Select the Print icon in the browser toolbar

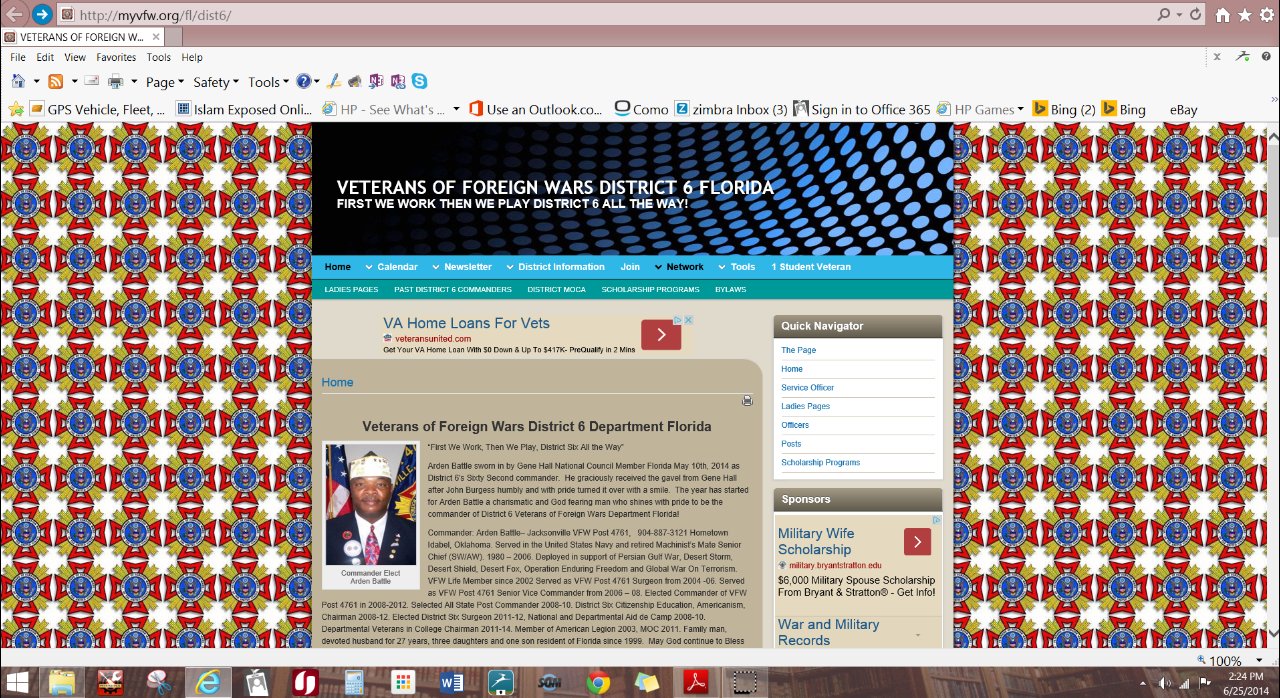point(115,81)
